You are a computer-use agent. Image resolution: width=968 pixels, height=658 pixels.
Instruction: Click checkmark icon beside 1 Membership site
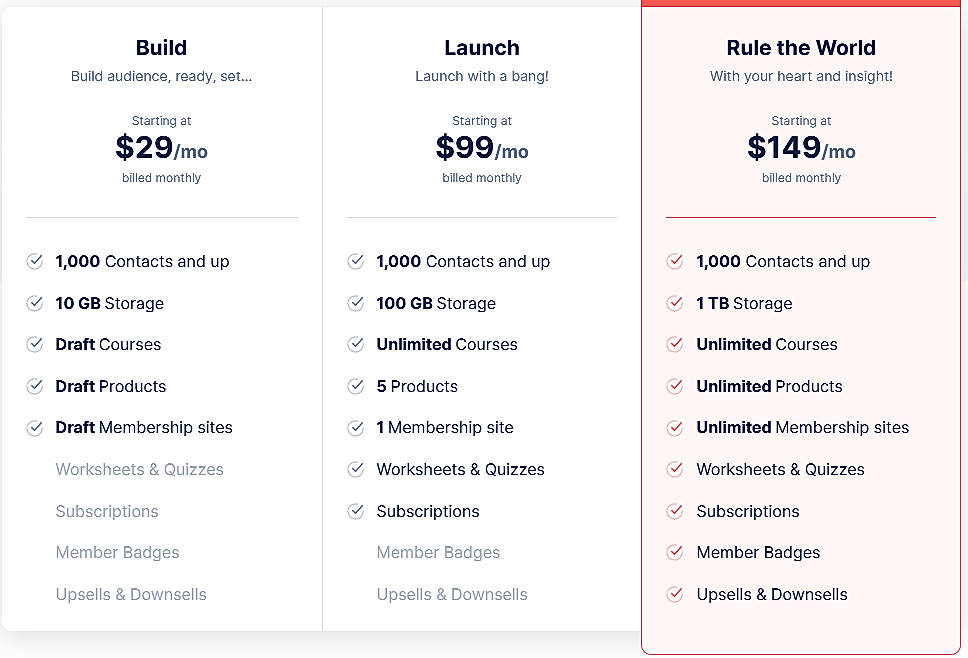pyautogui.click(x=356, y=427)
